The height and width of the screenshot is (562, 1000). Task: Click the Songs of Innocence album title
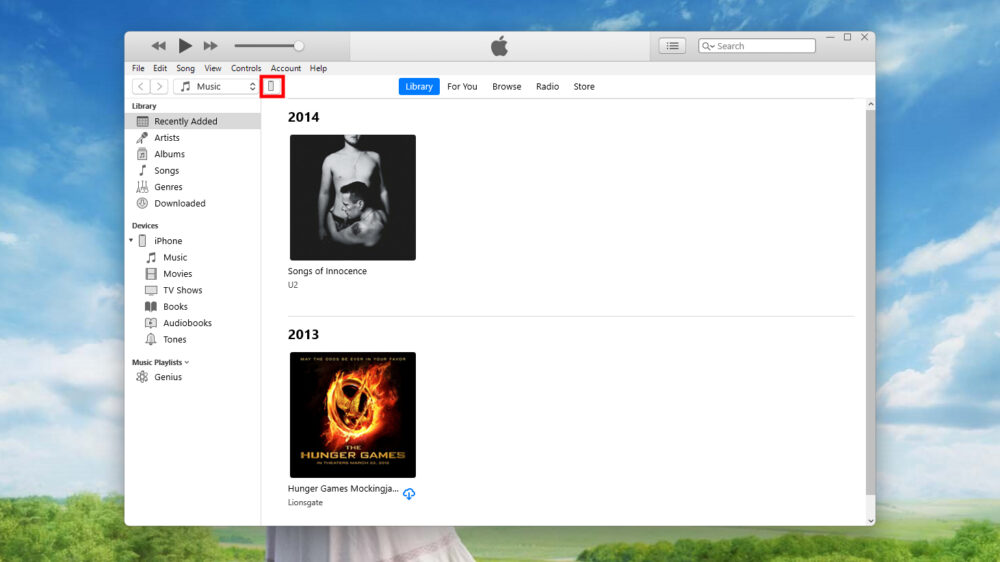point(327,271)
